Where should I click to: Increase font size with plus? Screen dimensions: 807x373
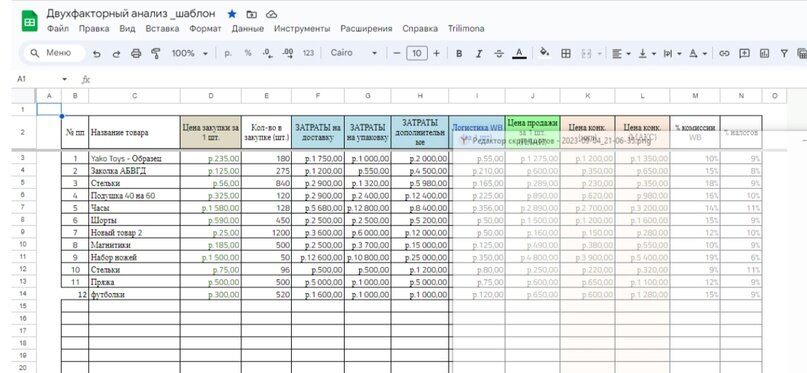pos(436,54)
